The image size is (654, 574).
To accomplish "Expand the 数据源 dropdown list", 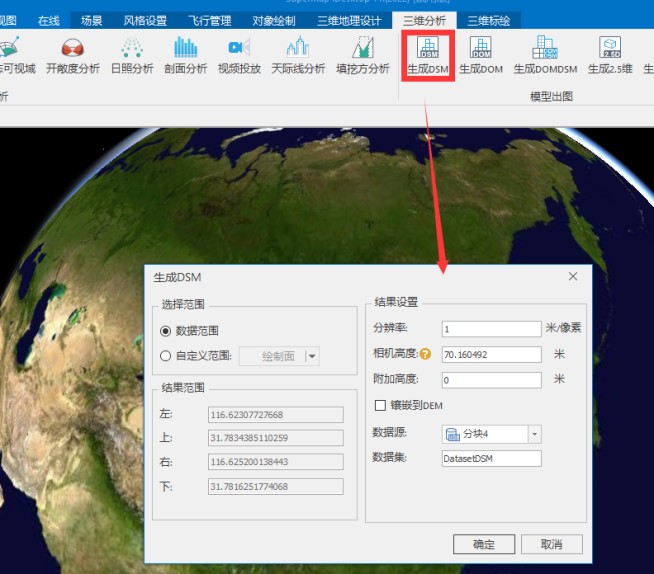I will [x=534, y=434].
